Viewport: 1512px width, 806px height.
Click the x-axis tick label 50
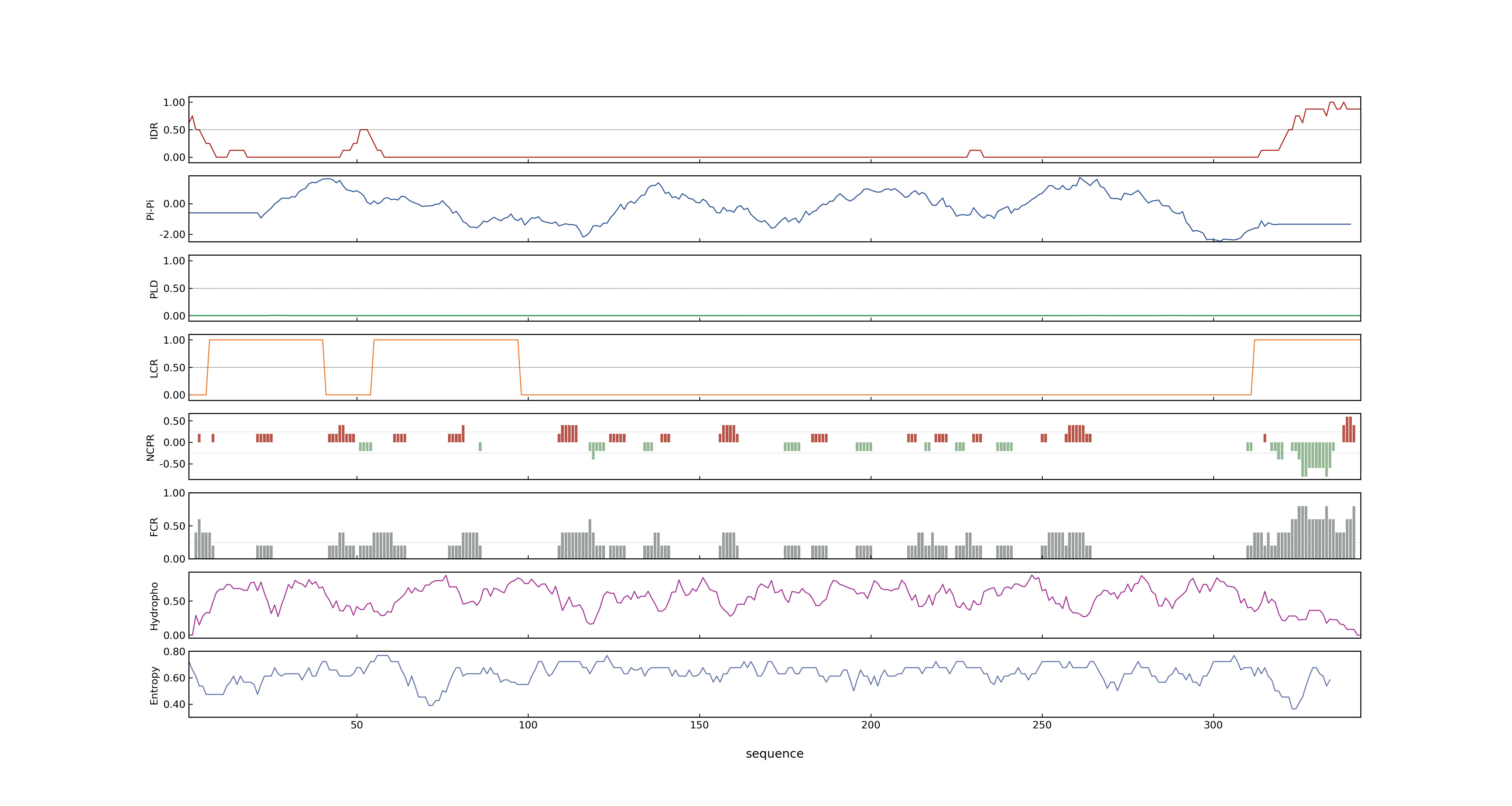tap(356, 725)
